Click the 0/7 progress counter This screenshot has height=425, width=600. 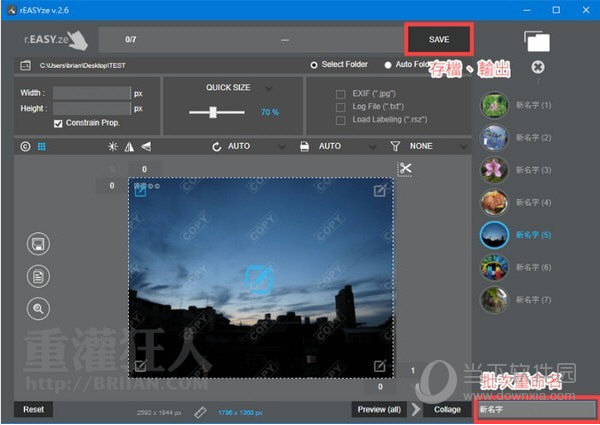point(130,39)
